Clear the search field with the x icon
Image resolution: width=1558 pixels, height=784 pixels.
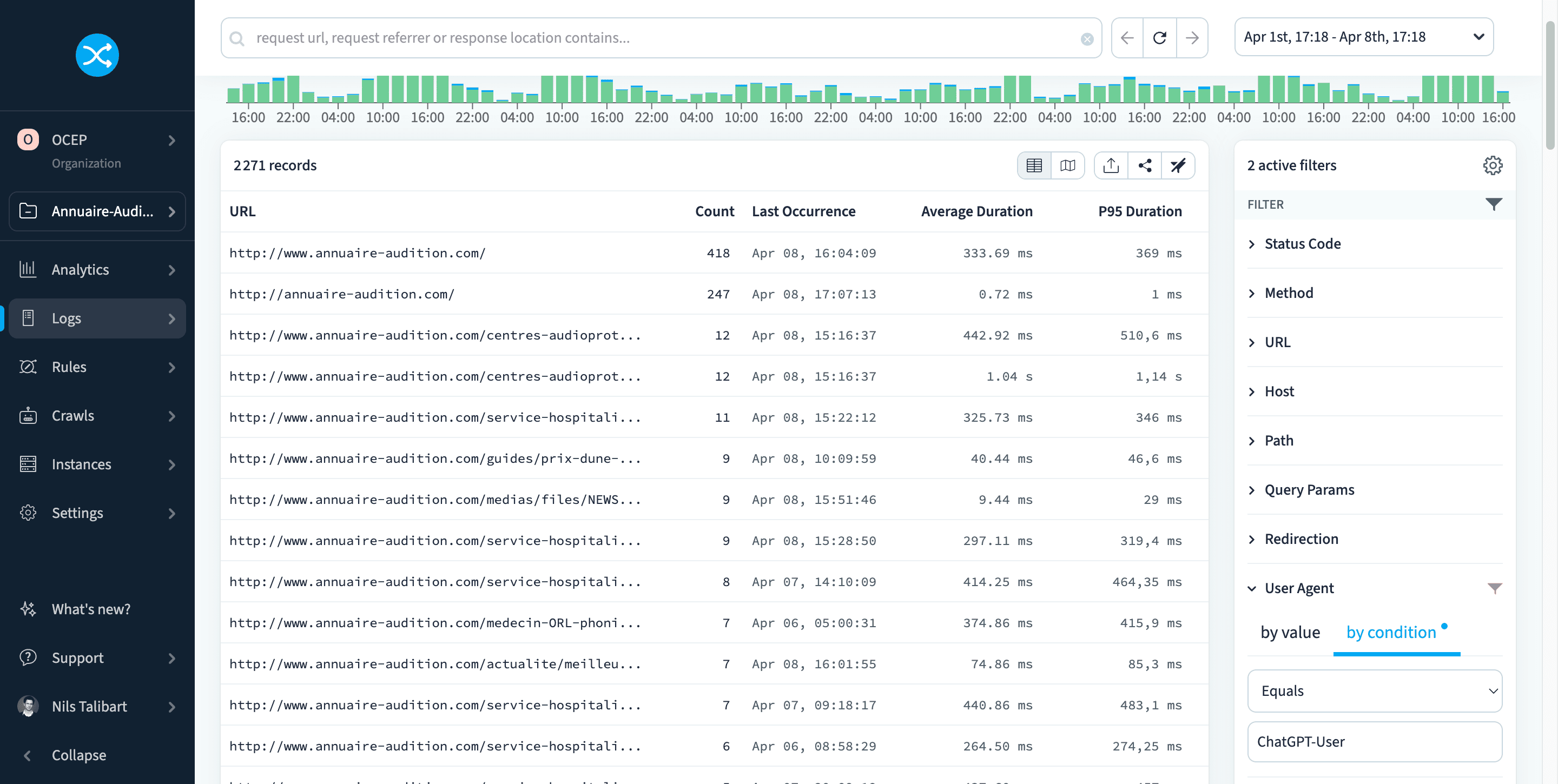1087,39
